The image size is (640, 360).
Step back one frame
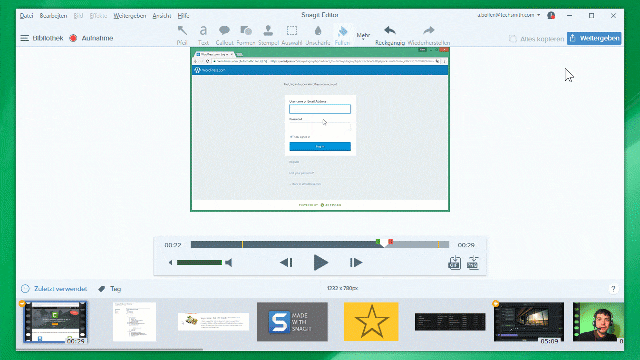click(286, 262)
